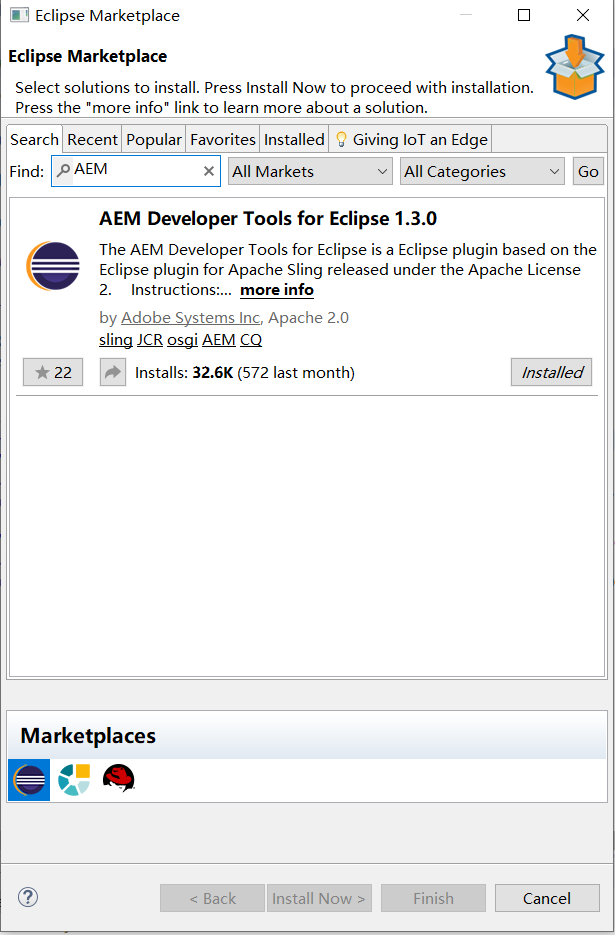Click the AEM Developer Tools for Eclipse title
The width and height of the screenshot is (615, 935).
click(x=268, y=219)
